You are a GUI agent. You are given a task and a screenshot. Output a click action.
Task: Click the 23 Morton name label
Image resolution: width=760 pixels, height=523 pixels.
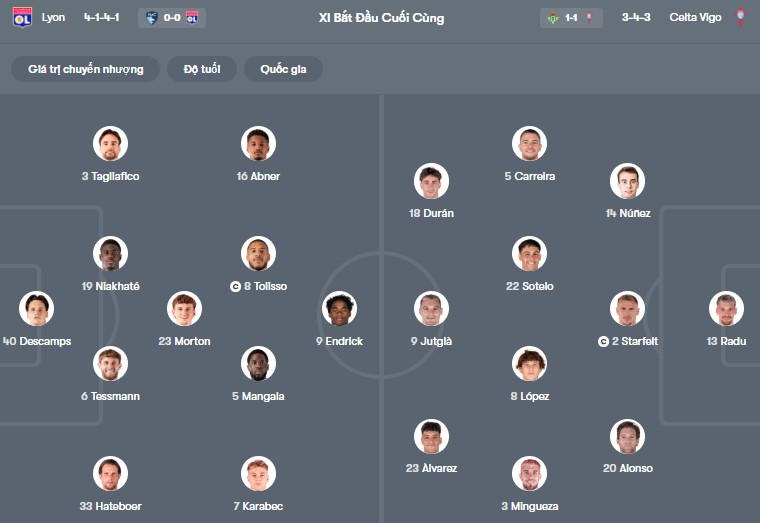[184, 341]
